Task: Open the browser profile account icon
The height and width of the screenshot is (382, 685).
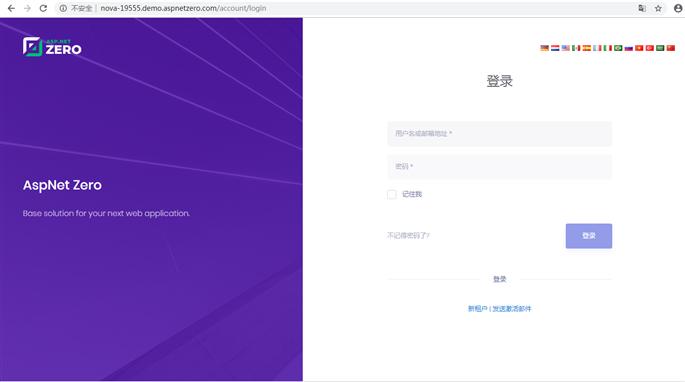Action: click(678, 8)
